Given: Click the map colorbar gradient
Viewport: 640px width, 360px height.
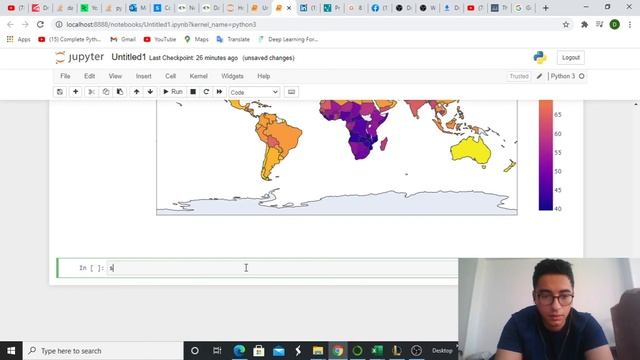Looking at the screenshot, I should tap(546, 155).
